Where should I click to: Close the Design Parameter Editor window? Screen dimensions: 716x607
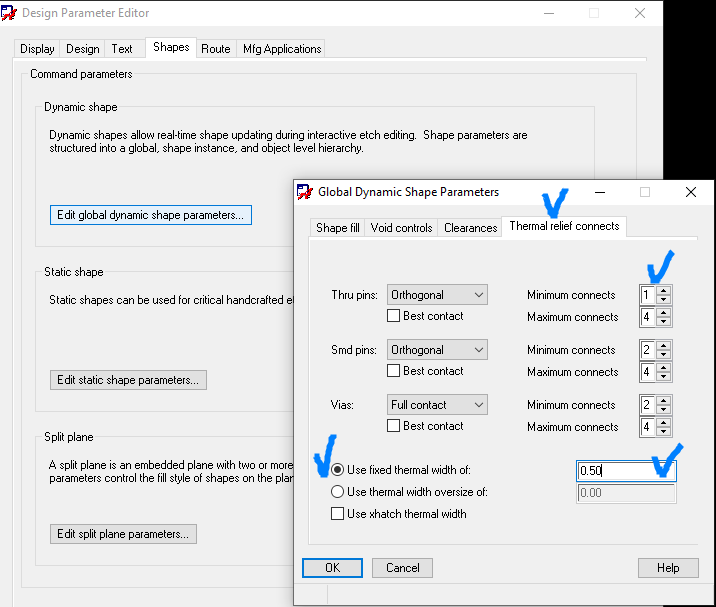pyautogui.click(x=640, y=13)
